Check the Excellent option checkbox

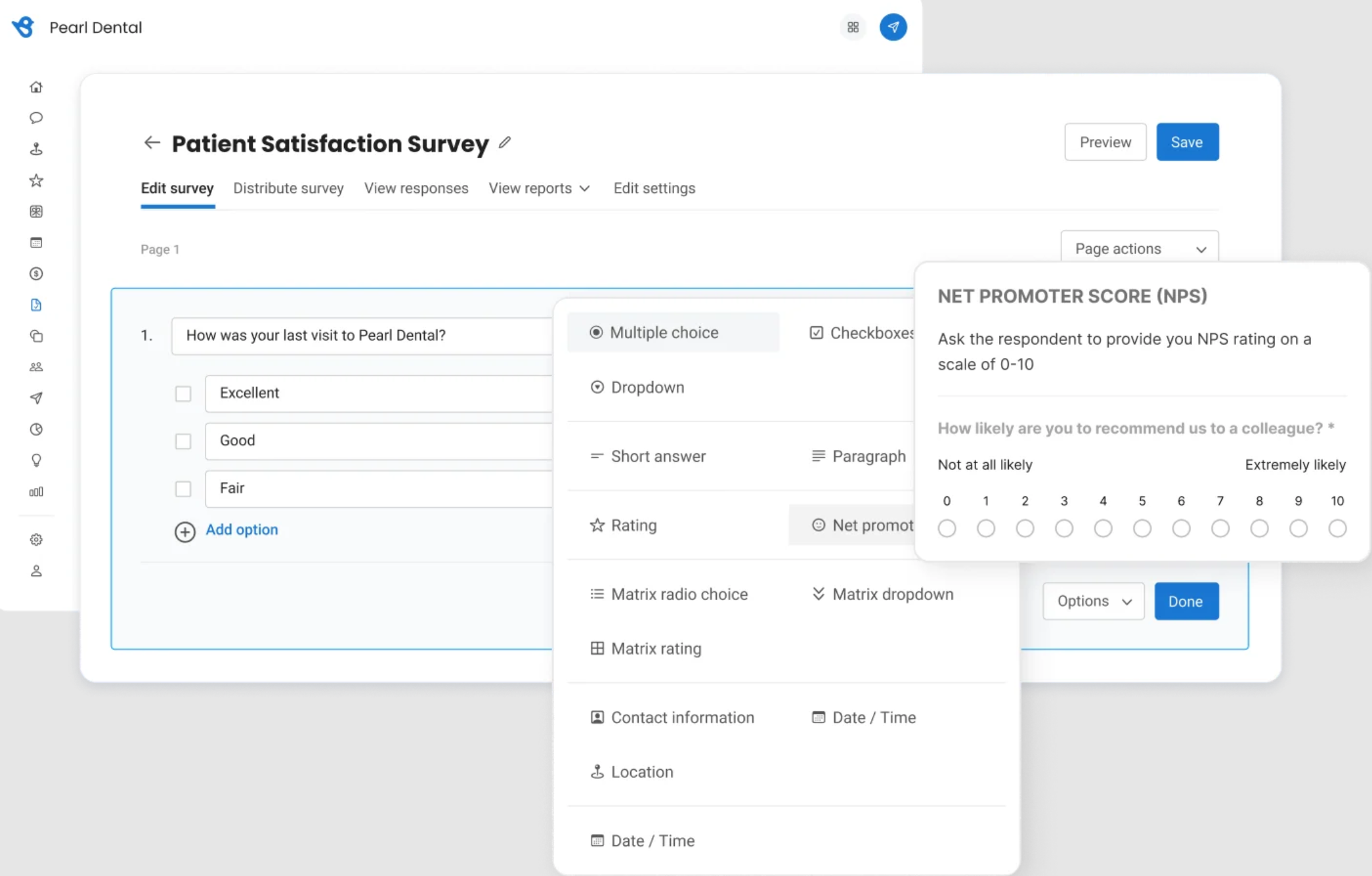coord(183,394)
